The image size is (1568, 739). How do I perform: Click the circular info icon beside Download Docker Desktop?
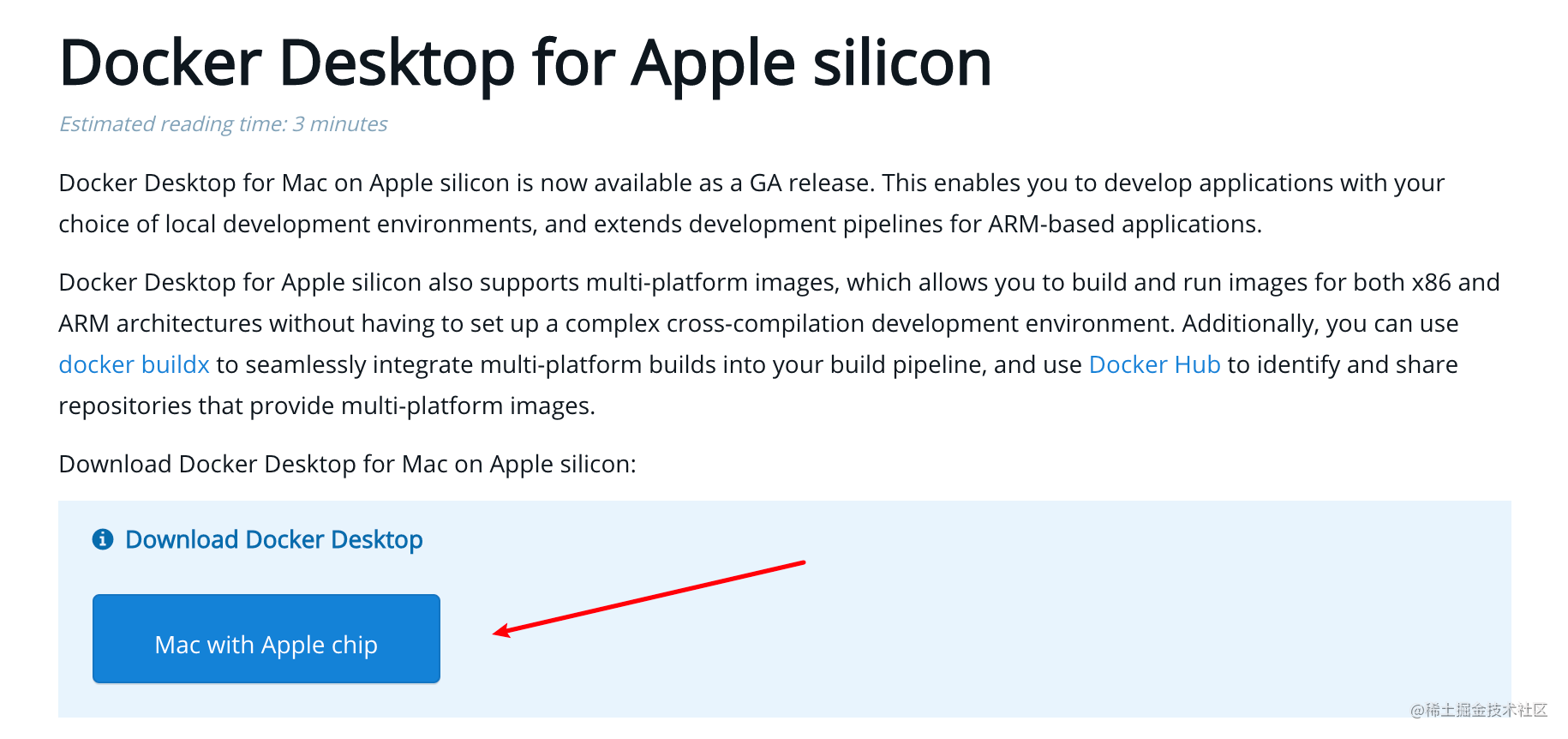point(101,540)
